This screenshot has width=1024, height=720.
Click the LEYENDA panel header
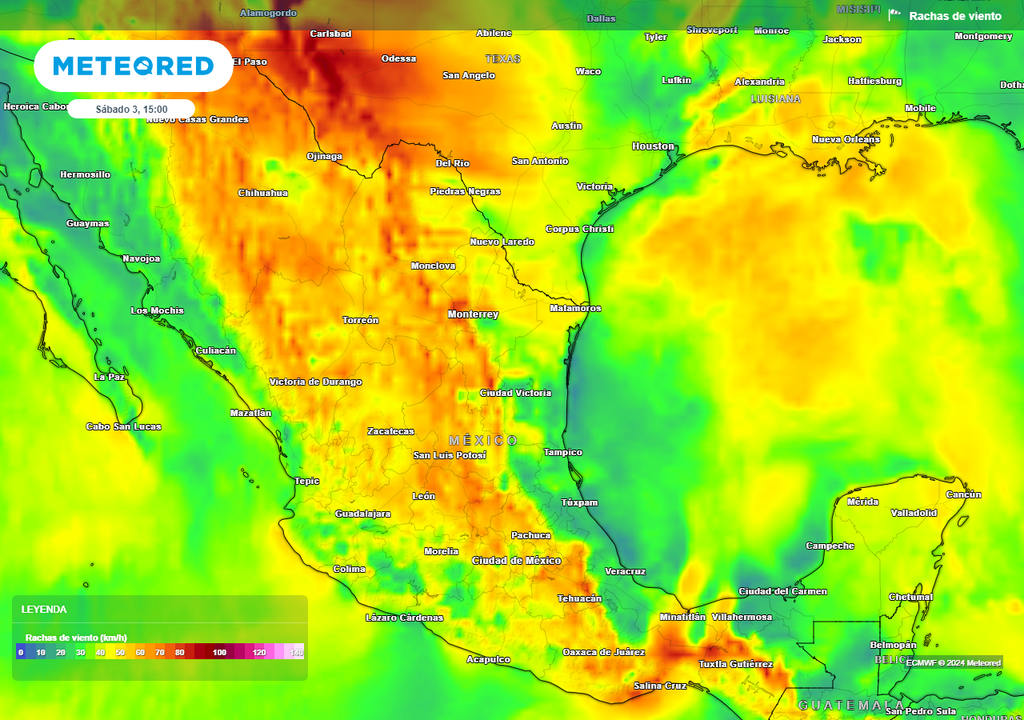[45, 609]
